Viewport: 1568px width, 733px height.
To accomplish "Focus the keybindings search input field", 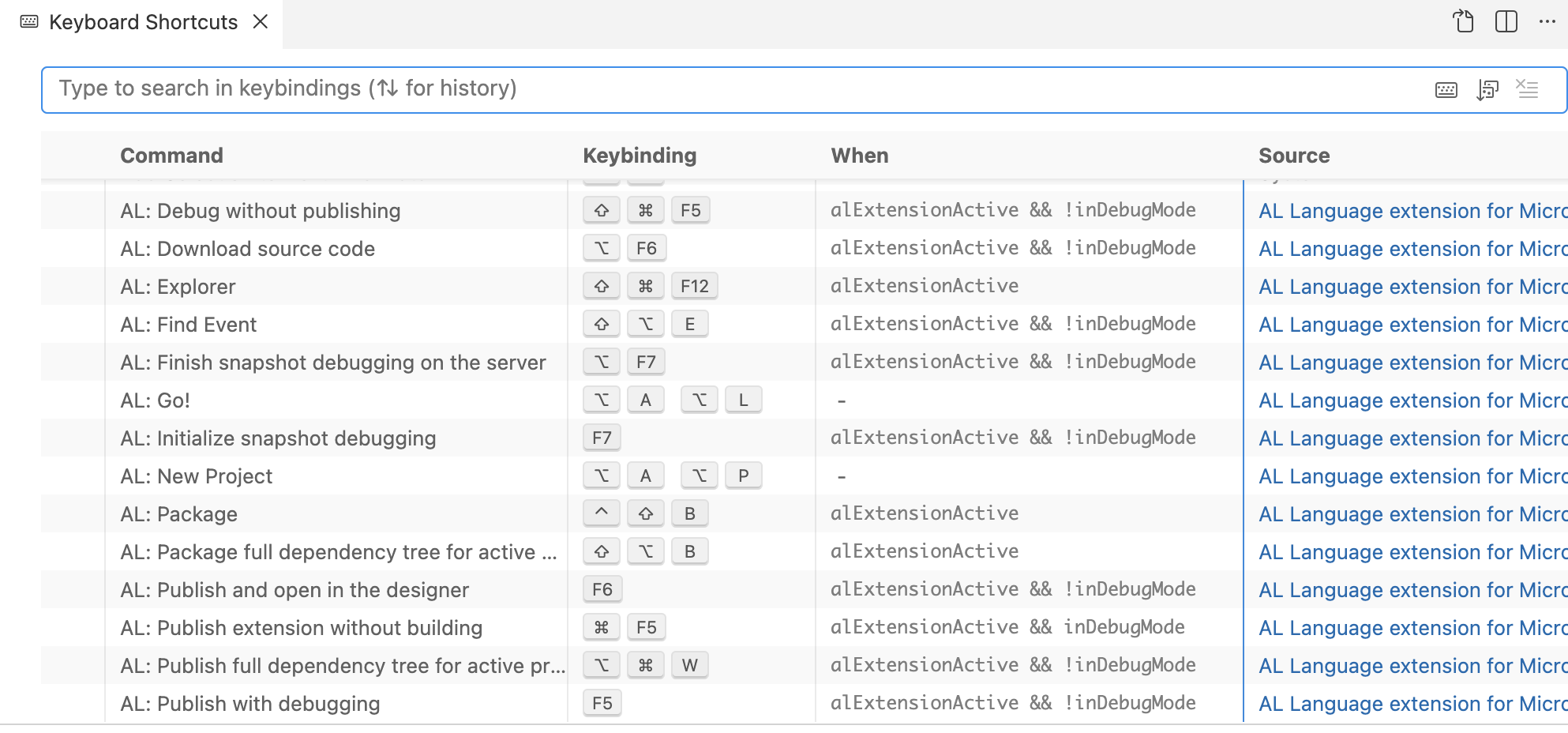I will coord(711,89).
